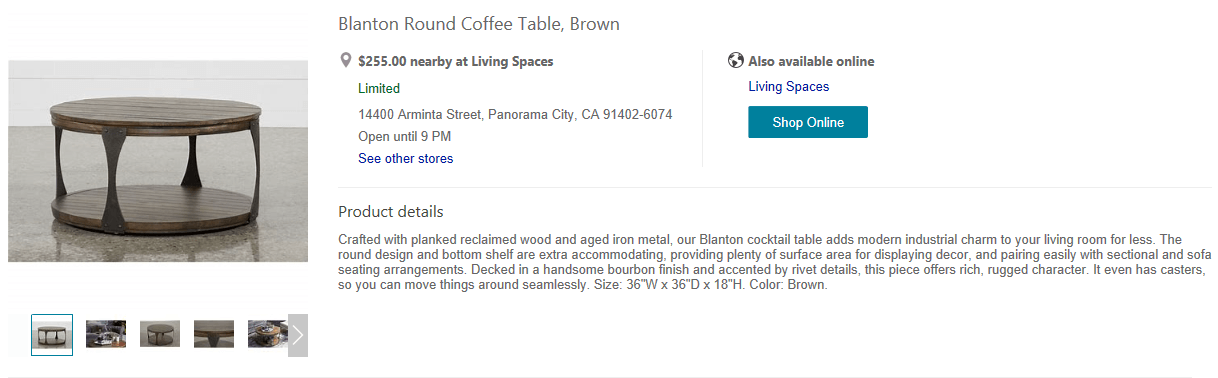
Task: Click the Shop Online button
Action: pos(808,122)
